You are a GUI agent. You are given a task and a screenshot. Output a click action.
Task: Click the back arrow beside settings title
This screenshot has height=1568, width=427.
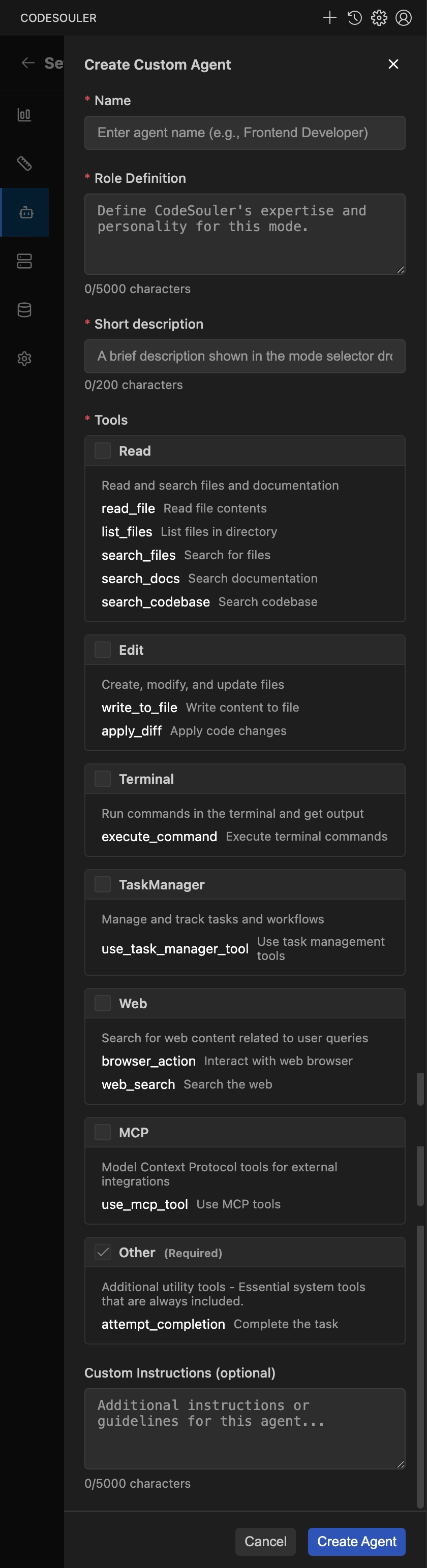(x=28, y=62)
